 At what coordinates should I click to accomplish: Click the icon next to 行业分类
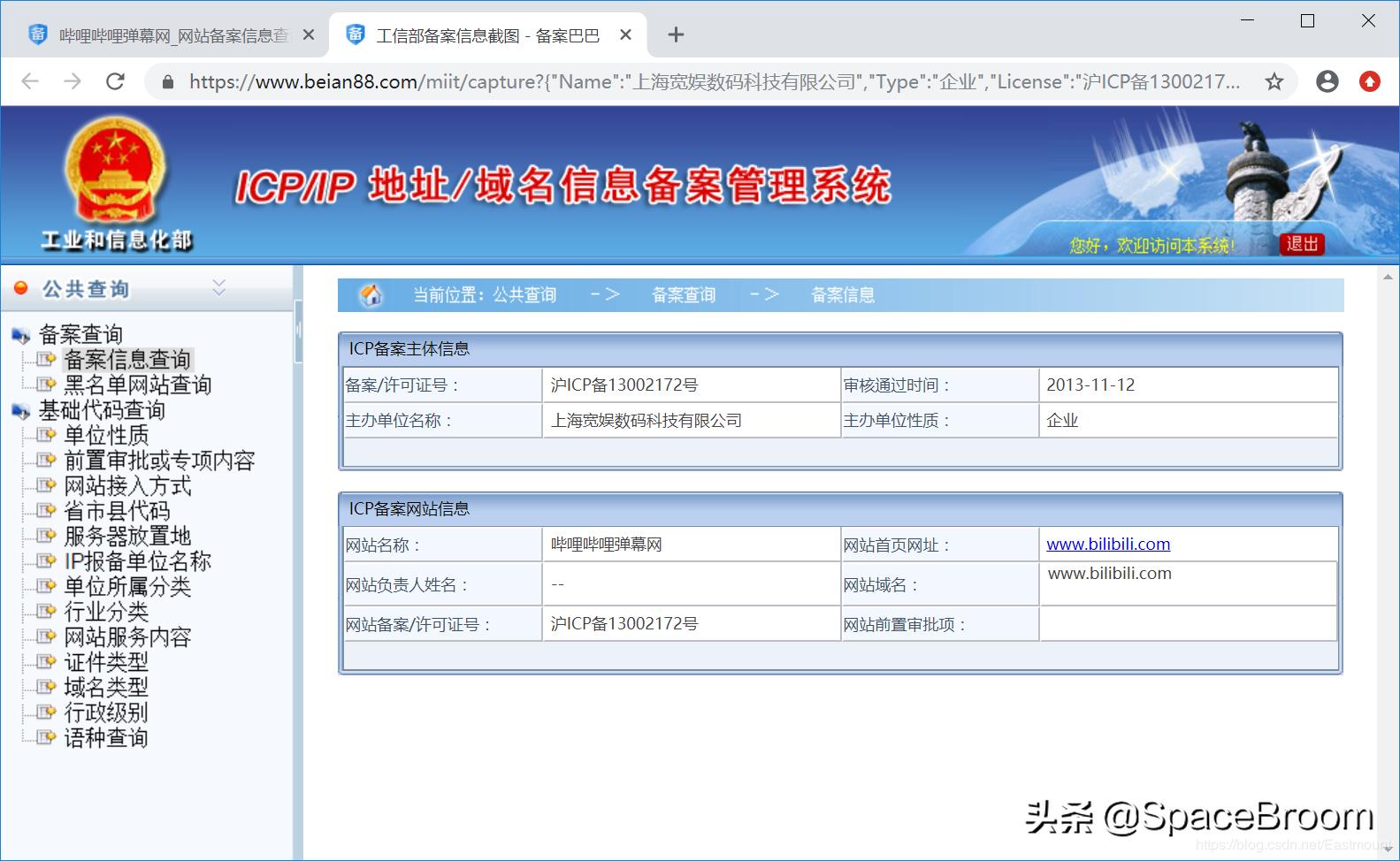pyautogui.click(x=46, y=612)
